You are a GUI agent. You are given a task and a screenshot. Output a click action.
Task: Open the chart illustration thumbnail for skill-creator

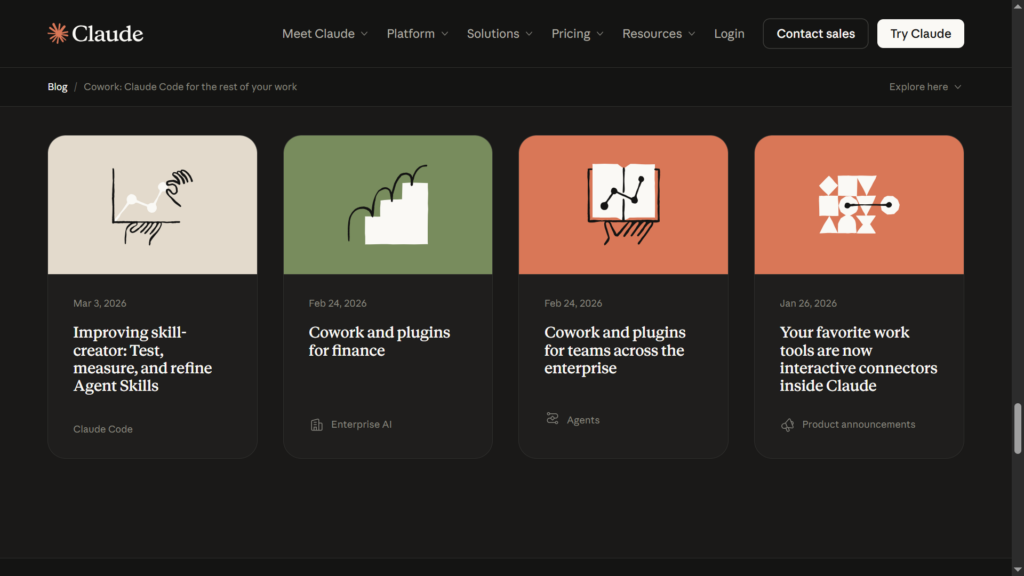(152, 205)
